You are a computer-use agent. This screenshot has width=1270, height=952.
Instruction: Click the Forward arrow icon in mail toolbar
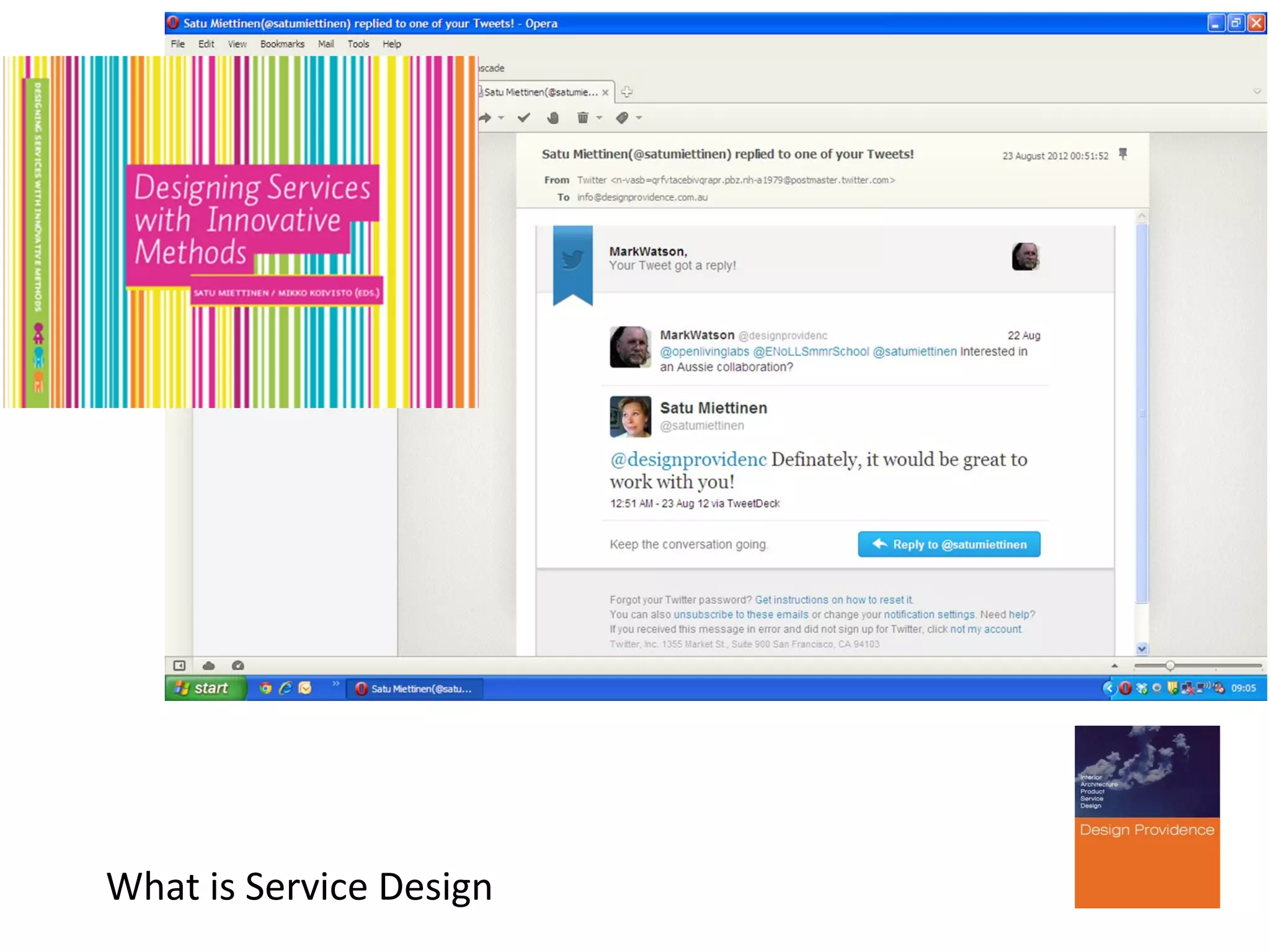coord(486,118)
